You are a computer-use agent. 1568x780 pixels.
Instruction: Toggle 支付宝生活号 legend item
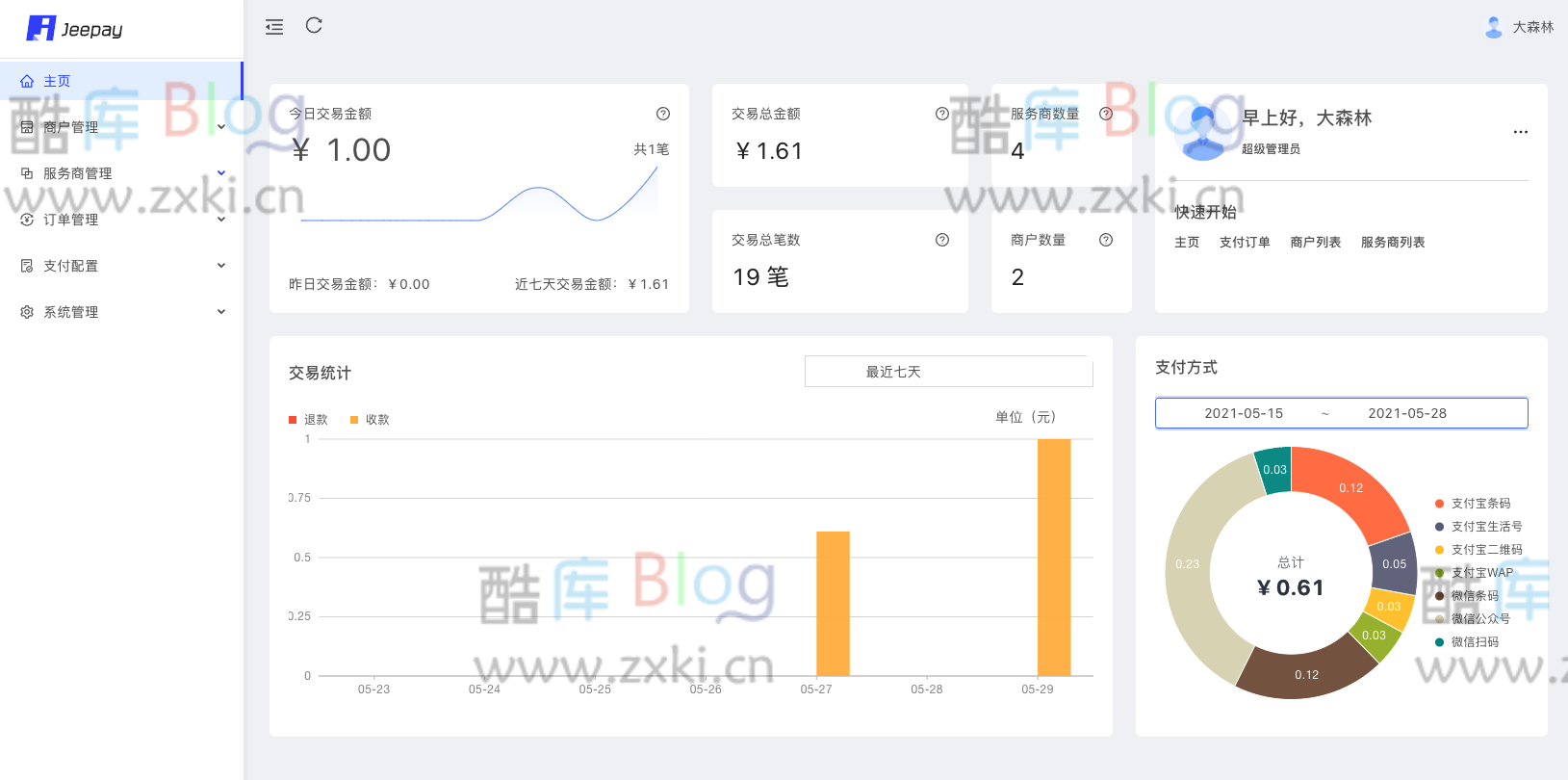1478,527
